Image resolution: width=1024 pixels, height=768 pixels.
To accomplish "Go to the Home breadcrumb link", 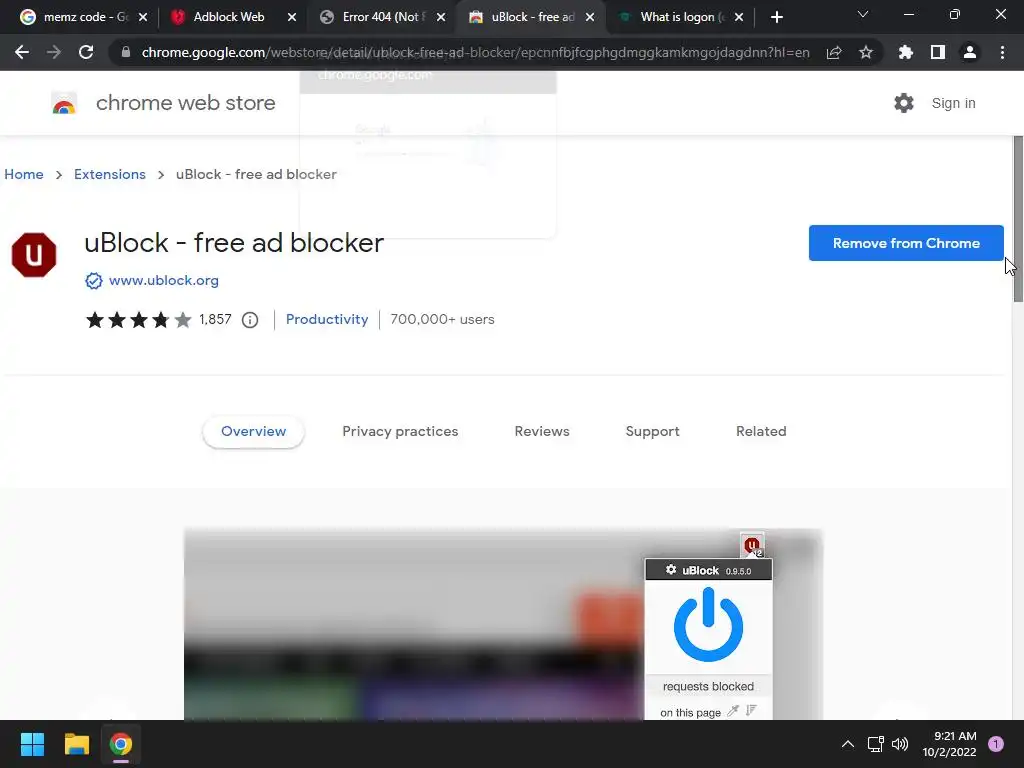I will 24,174.
